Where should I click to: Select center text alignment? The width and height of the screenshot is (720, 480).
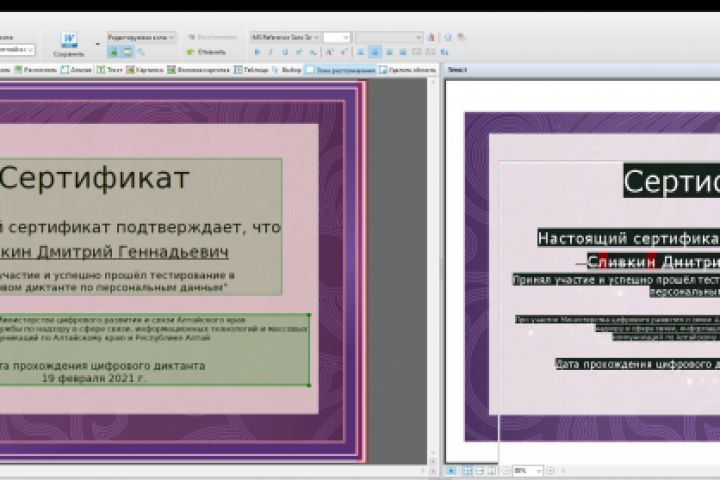pyautogui.click(x=375, y=52)
